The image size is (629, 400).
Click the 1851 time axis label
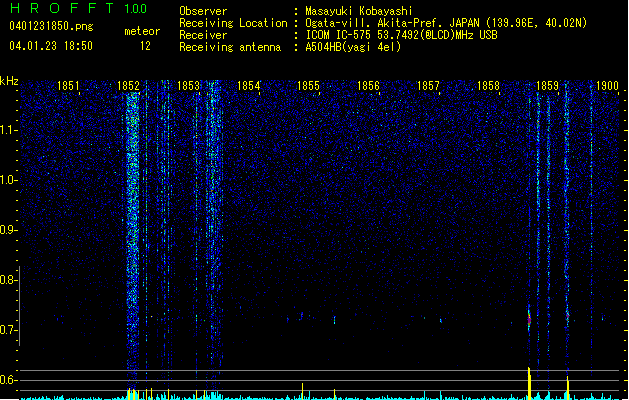68,86
